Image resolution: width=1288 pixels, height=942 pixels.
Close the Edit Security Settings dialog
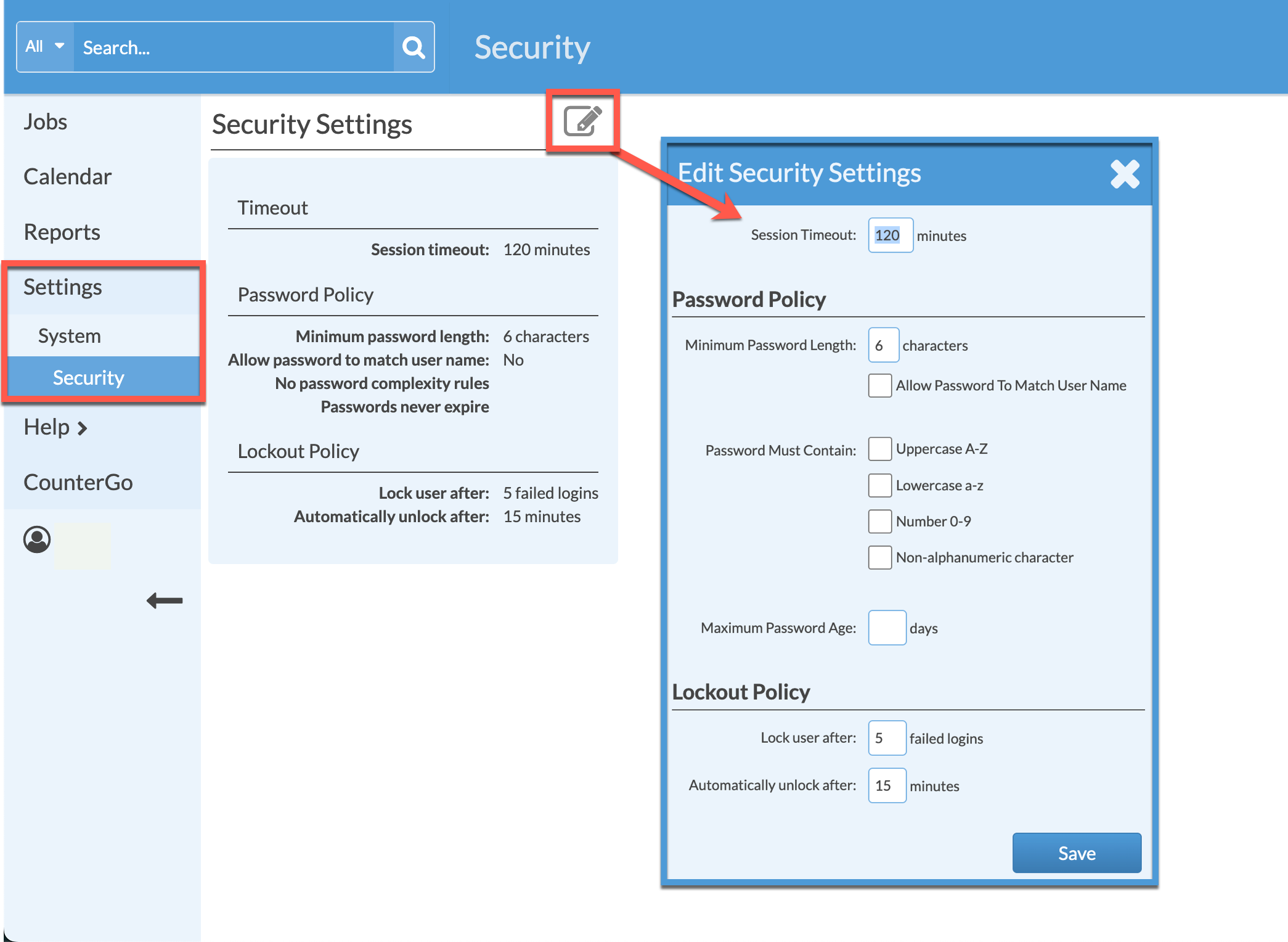1125,174
